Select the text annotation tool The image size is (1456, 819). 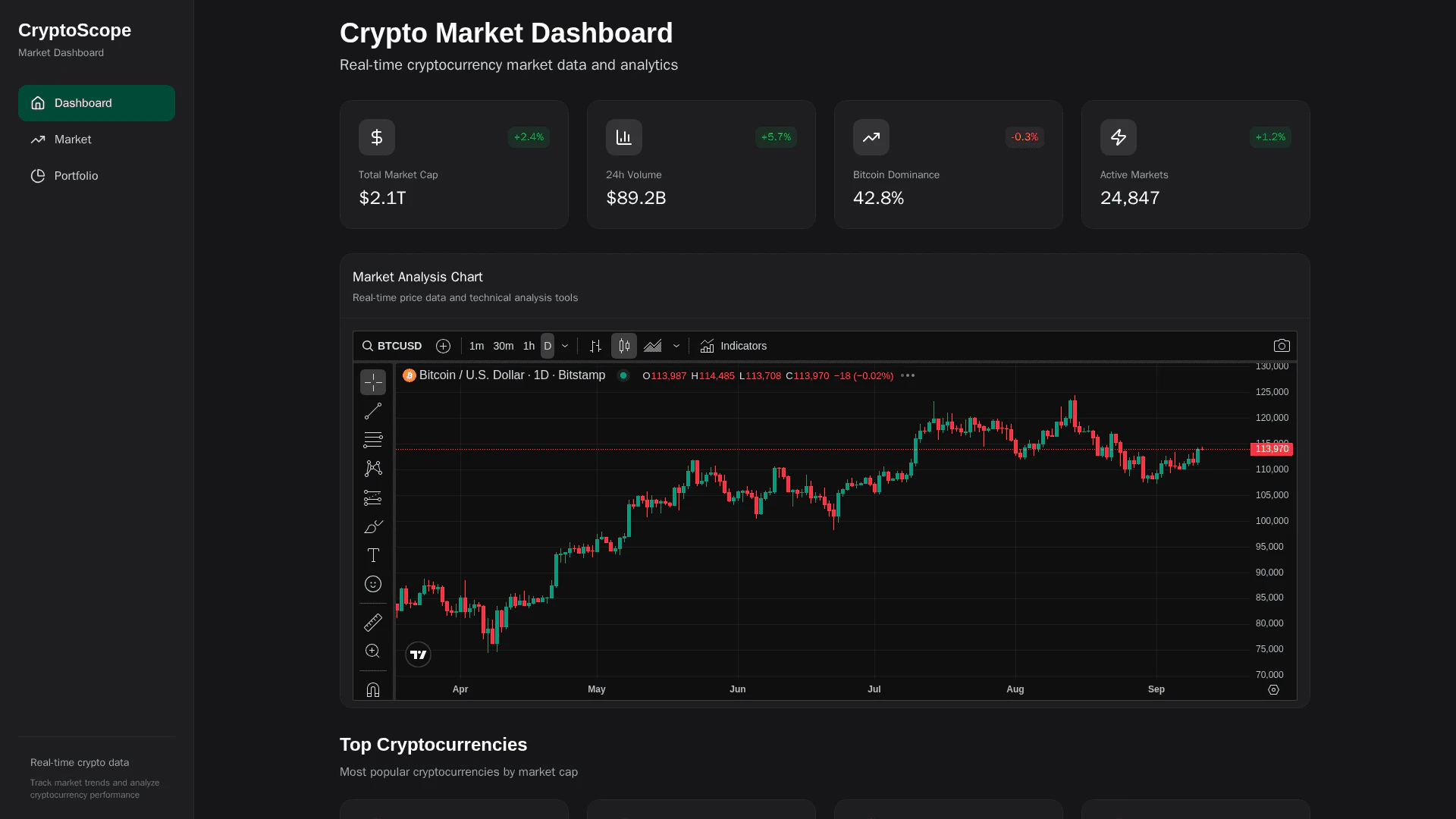[x=373, y=555]
